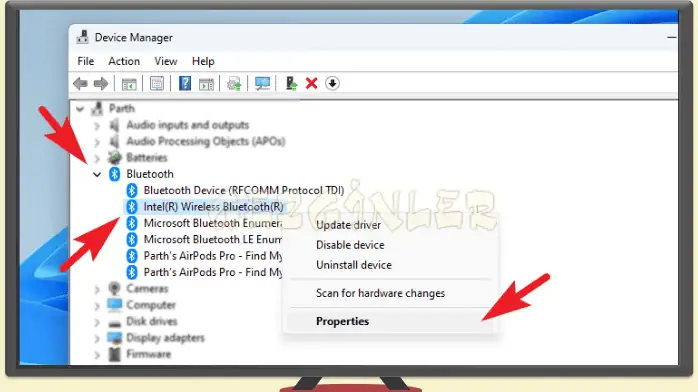Screen dimensions: 698x392
Task: Collapse the Parth root node
Action: pyautogui.click(x=80, y=109)
